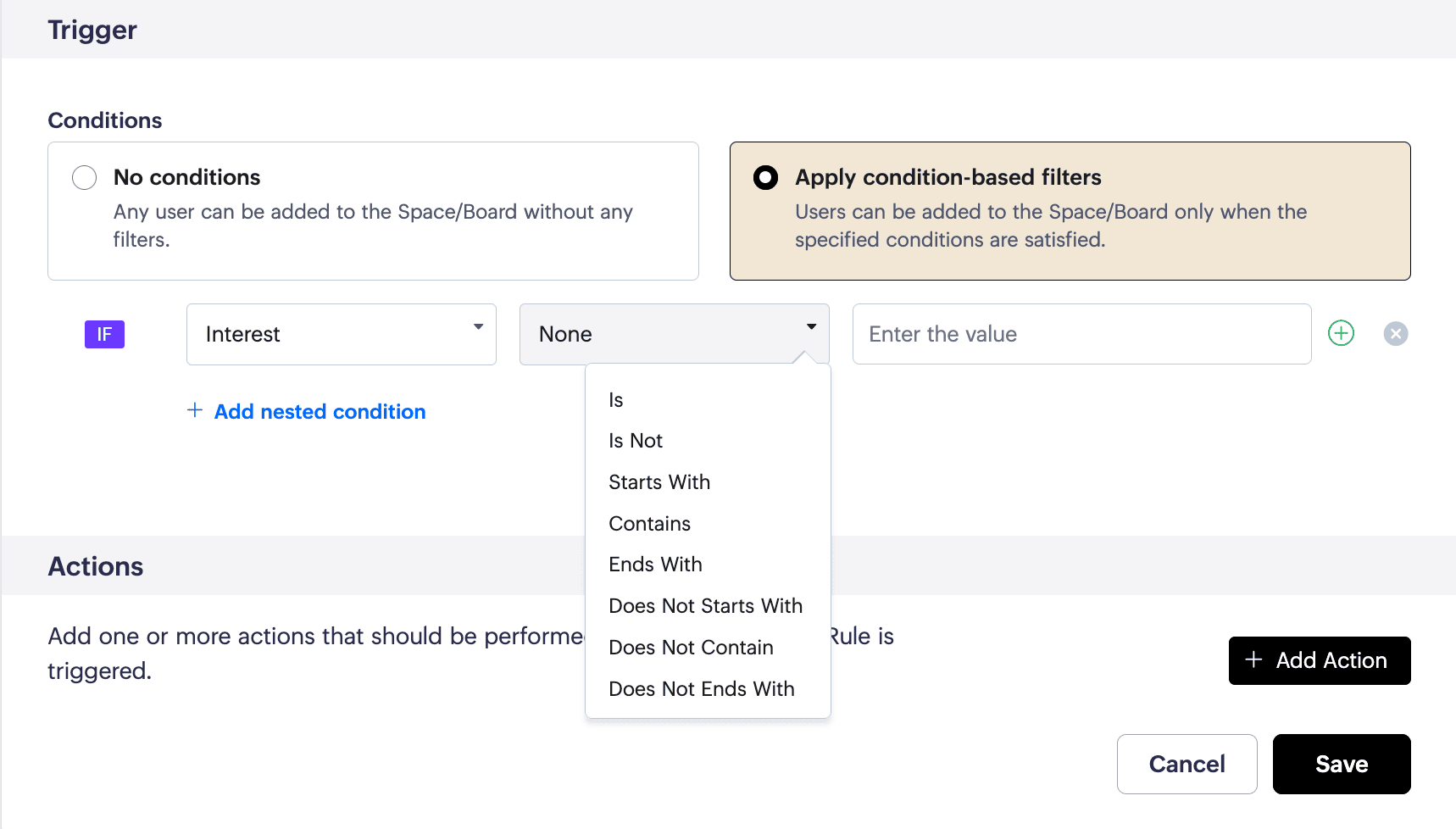
Task: Click the green plus add-condition icon
Action: (x=1341, y=333)
